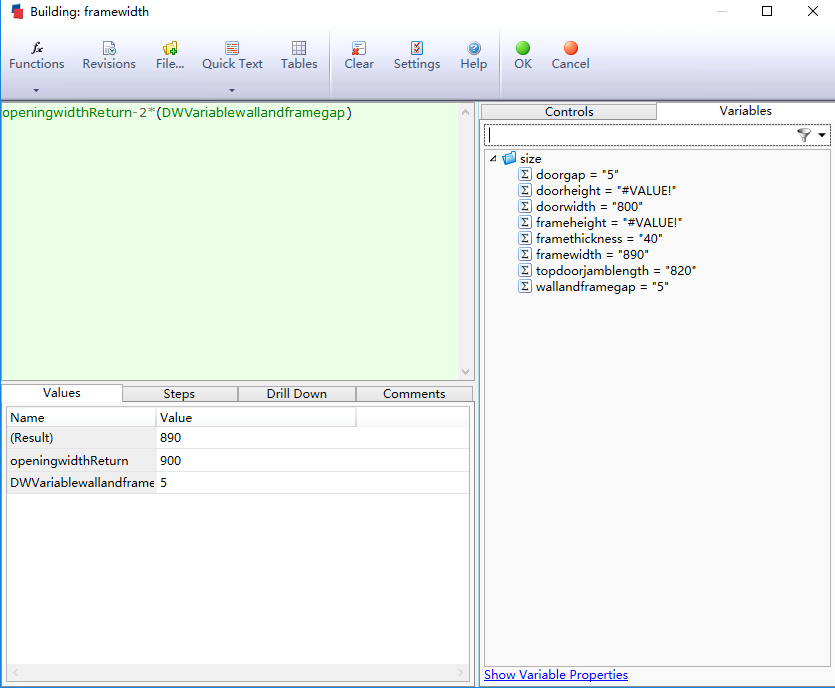Viewport: 835px width, 688px height.
Task: Open the Comments tab
Action: [414, 394]
